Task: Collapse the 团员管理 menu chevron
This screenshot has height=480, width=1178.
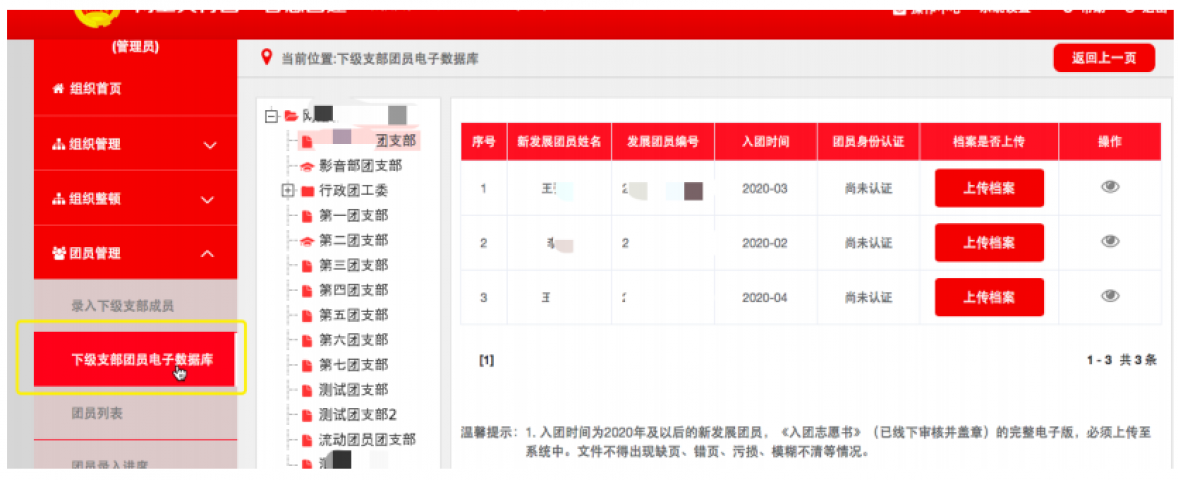Action: coord(208,254)
